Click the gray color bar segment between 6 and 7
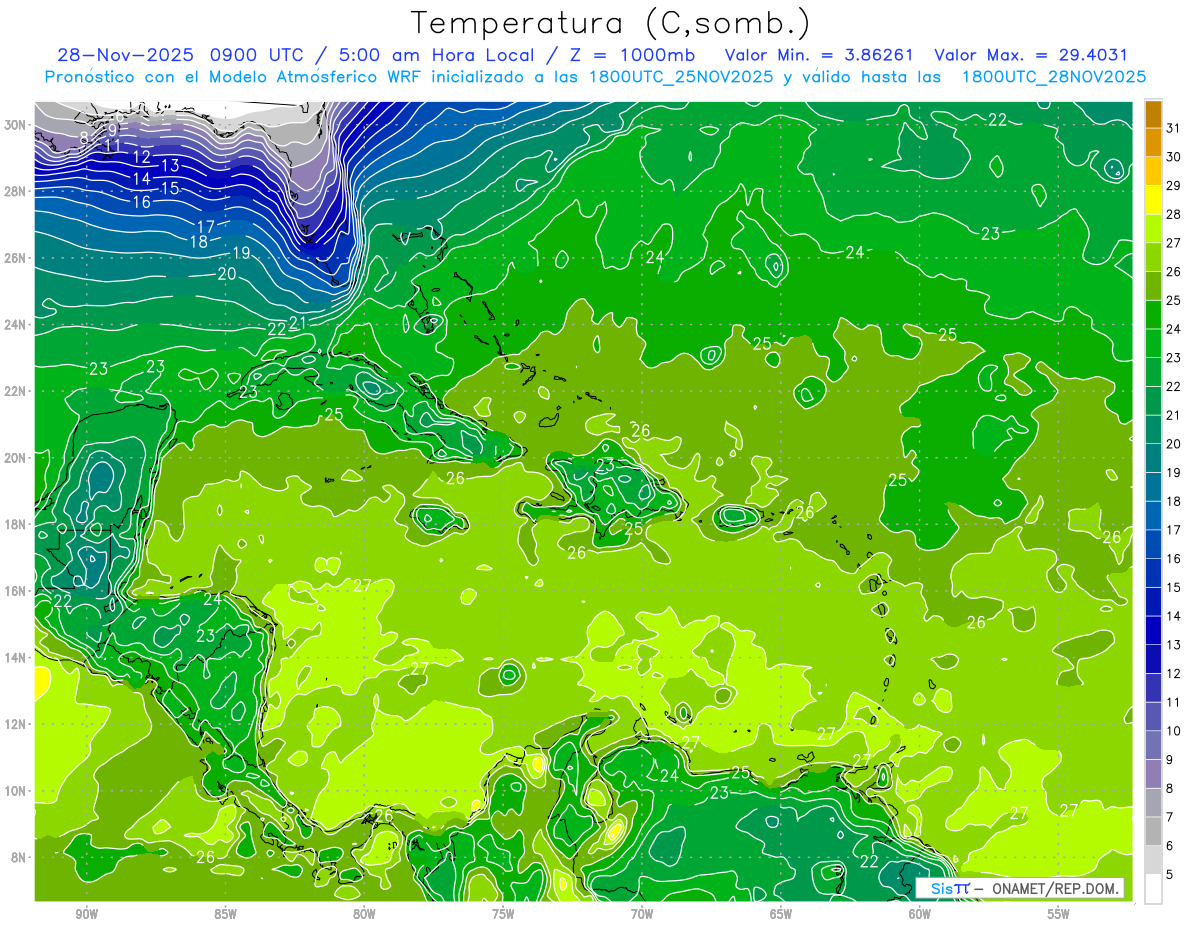Image resolution: width=1200 pixels, height=927 pixels. [x=1153, y=831]
